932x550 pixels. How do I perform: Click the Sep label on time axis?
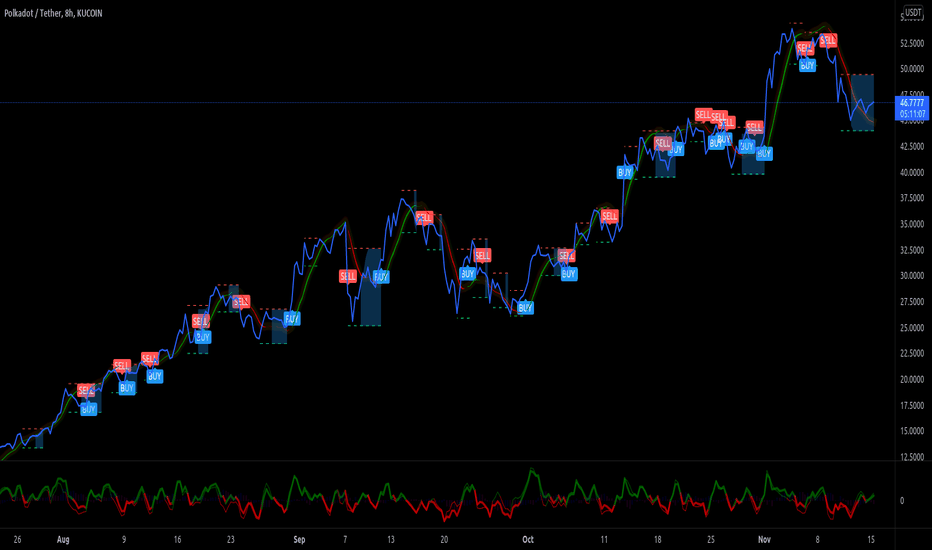[x=299, y=540]
